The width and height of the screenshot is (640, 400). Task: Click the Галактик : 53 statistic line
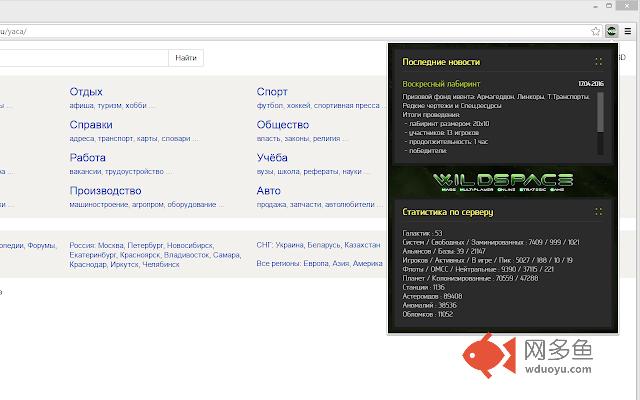pos(422,233)
